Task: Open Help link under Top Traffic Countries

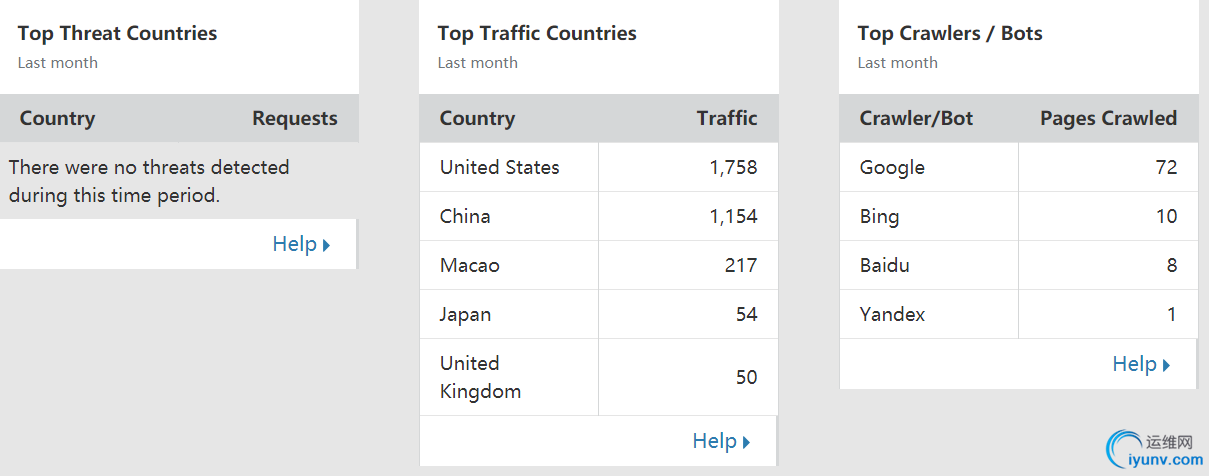Action: [721, 441]
